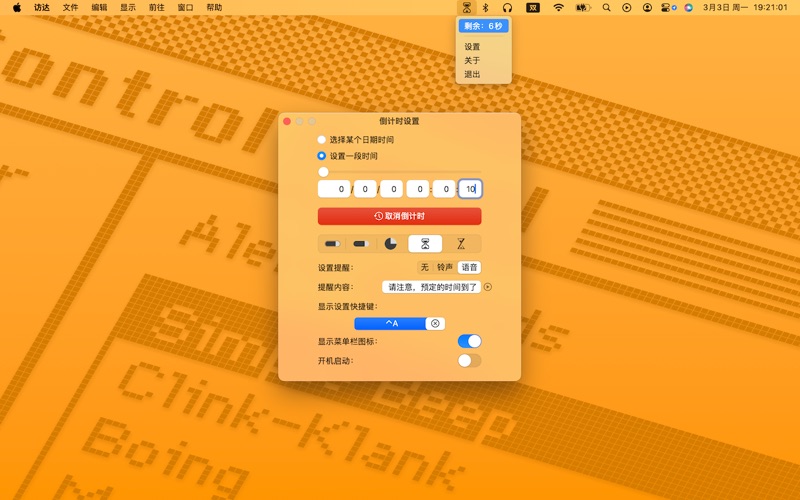This screenshot has width=800, height=500.
Task: Set the reminder type to 铃声
Action: (x=445, y=267)
